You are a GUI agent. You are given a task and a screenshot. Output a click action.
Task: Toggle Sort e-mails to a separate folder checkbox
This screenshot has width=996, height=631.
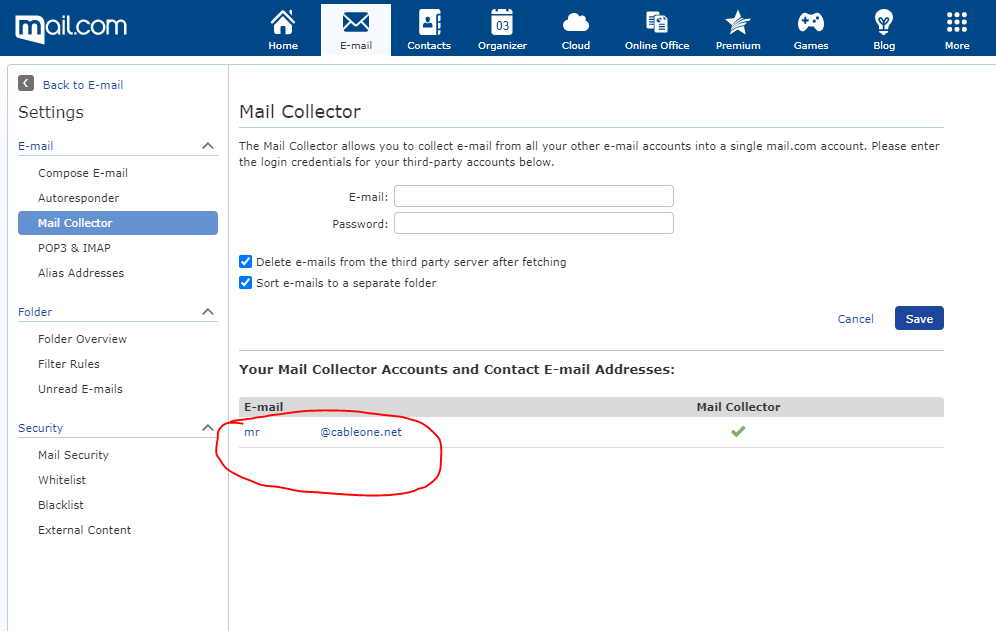pos(245,282)
